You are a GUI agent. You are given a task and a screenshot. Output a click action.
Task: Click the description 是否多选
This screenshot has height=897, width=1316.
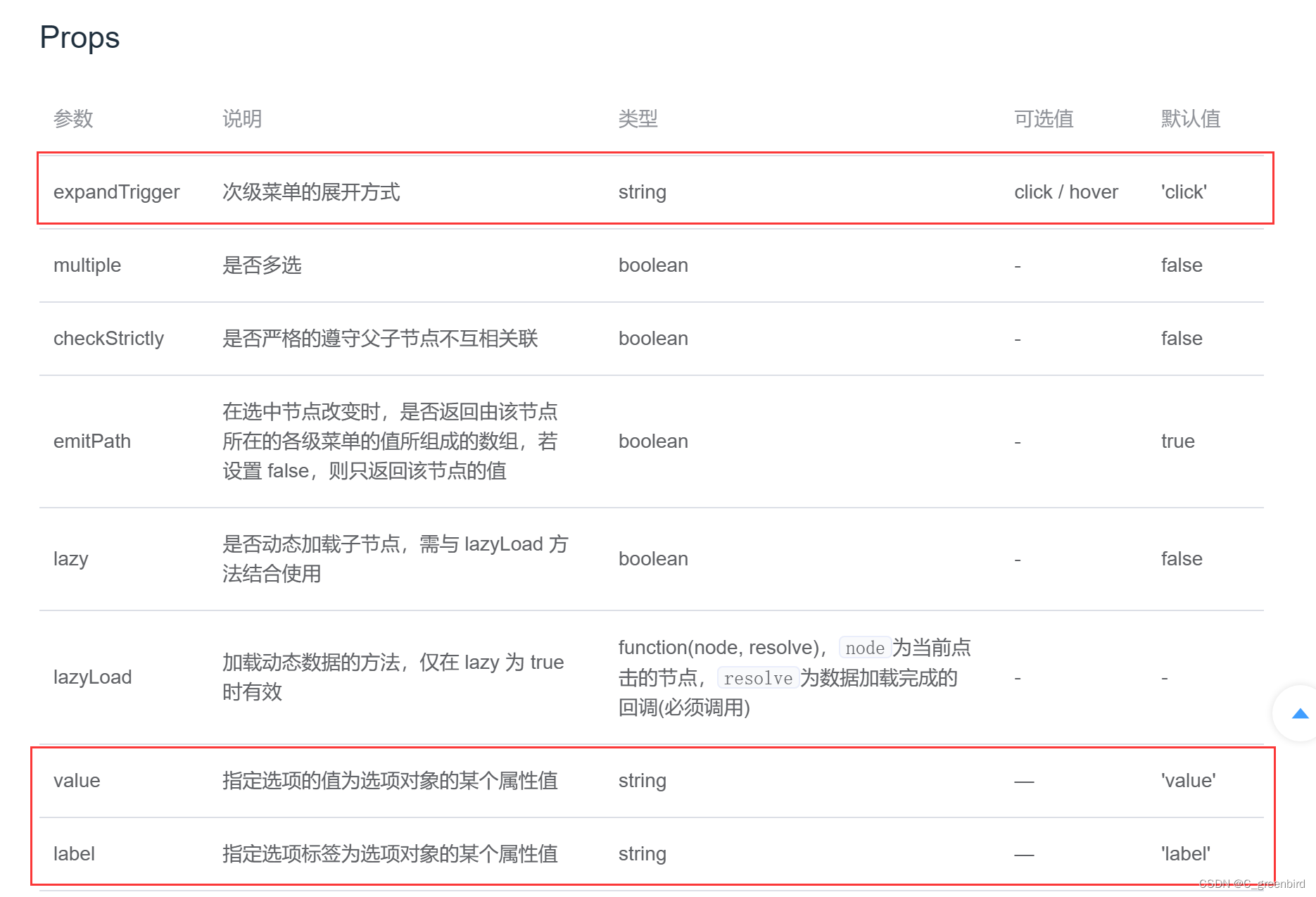tap(262, 265)
